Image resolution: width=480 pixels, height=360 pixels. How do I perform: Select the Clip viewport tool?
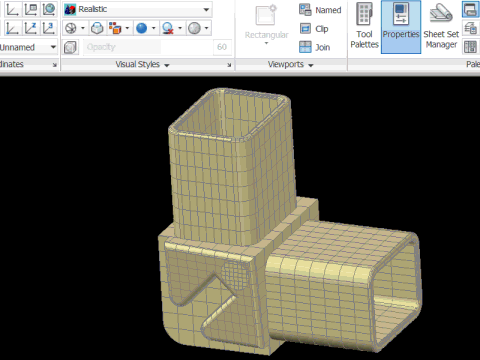(x=314, y=29)
